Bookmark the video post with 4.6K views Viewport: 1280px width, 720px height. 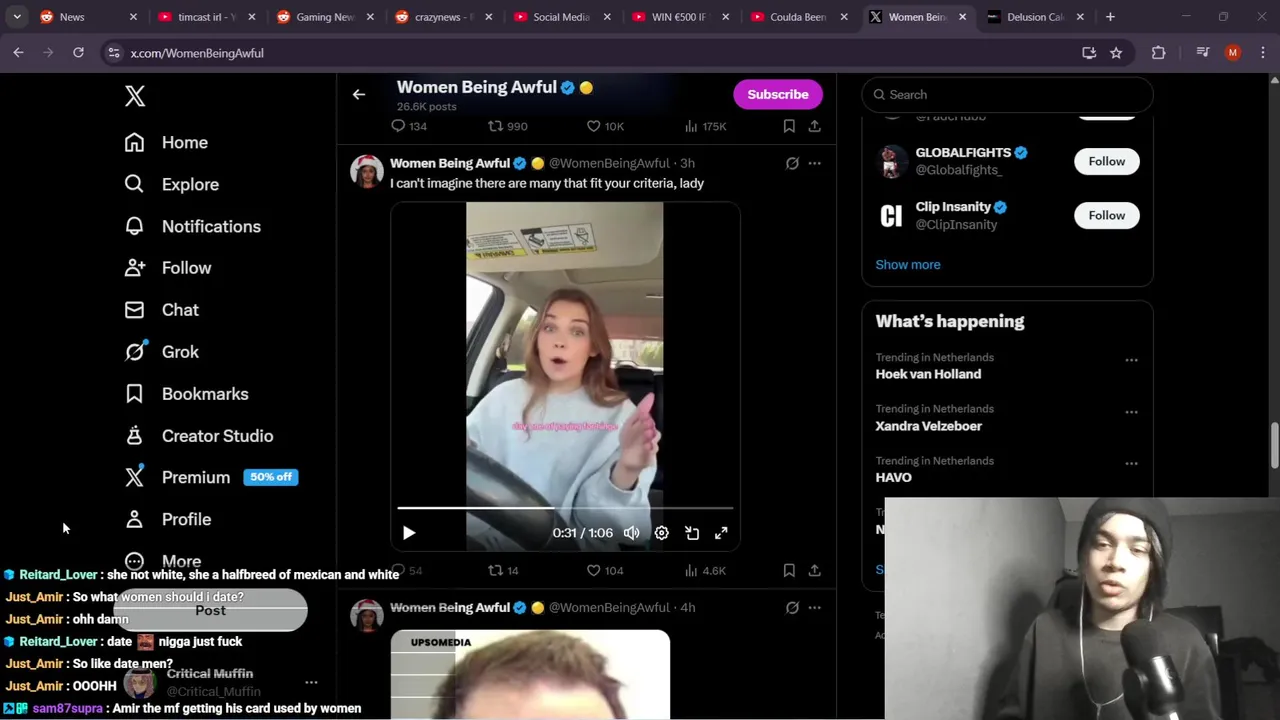(789, 570)
